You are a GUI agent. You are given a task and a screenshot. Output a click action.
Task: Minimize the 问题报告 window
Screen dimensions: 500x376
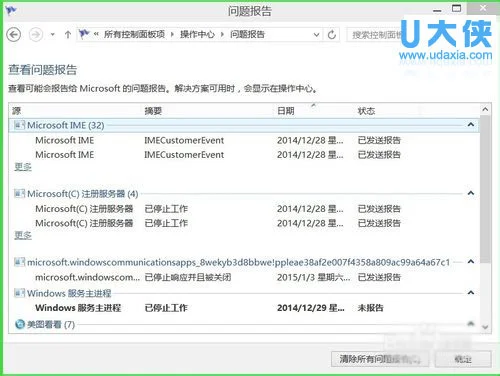pyautogui.click(x=437, y=10)
